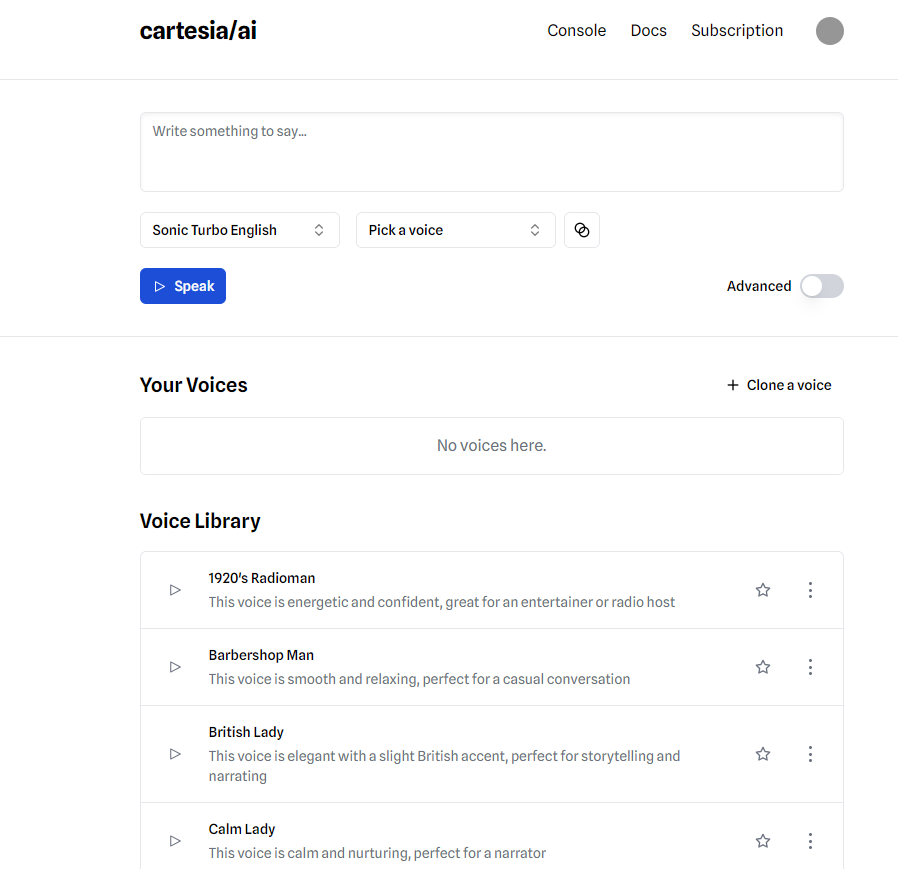Click Clone a voice

click(779, 385)
